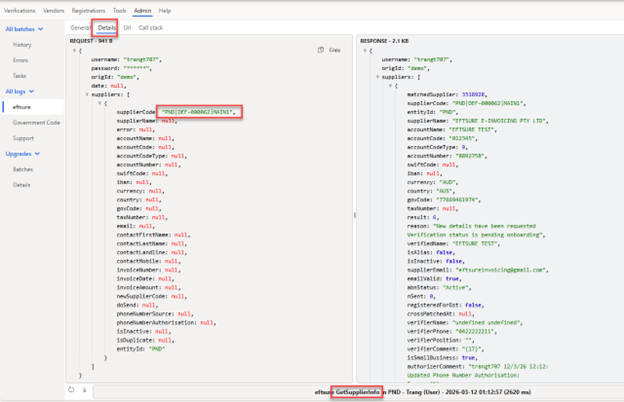Select Government Code under All logs
The width and height of the screenshot is (624, 402).
click(x=36, y=122)
